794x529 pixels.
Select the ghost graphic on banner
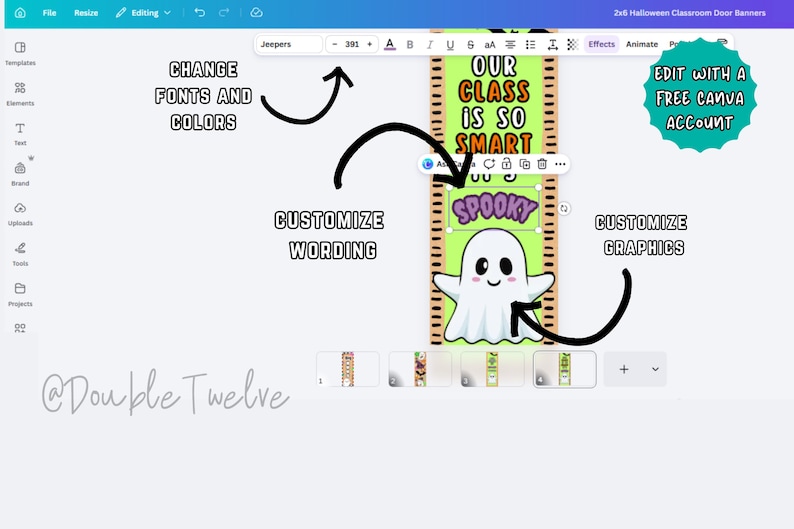click(493, 286)
